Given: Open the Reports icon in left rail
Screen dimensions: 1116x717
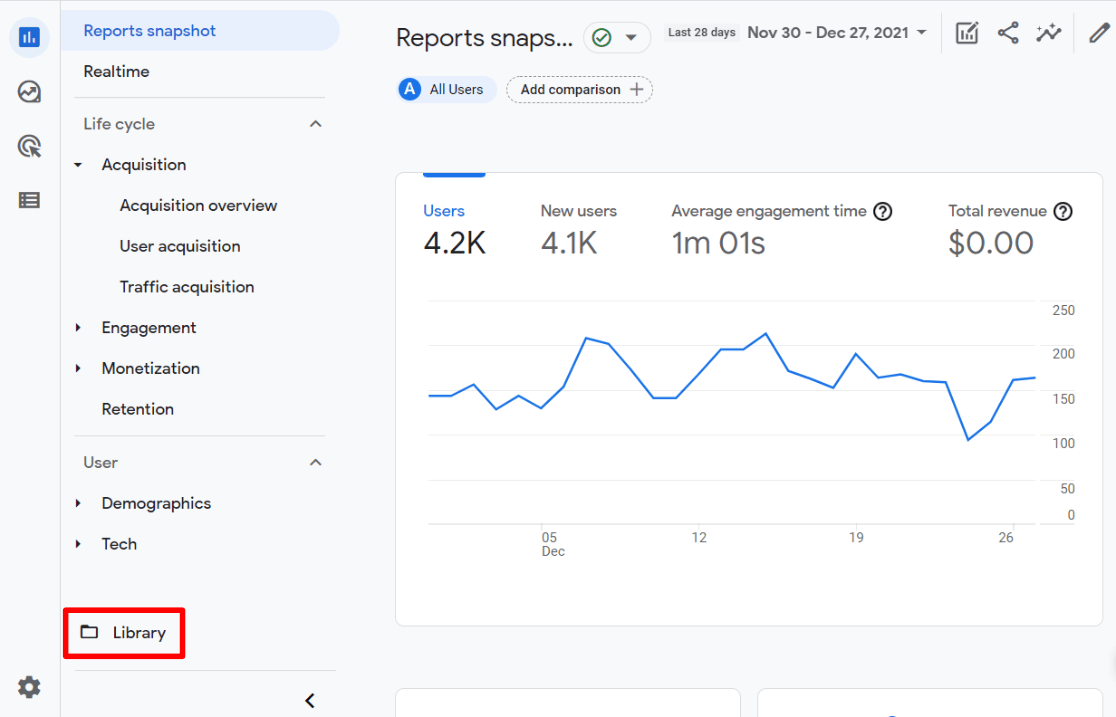Looking at the screenshot, I should click(29, 38).
